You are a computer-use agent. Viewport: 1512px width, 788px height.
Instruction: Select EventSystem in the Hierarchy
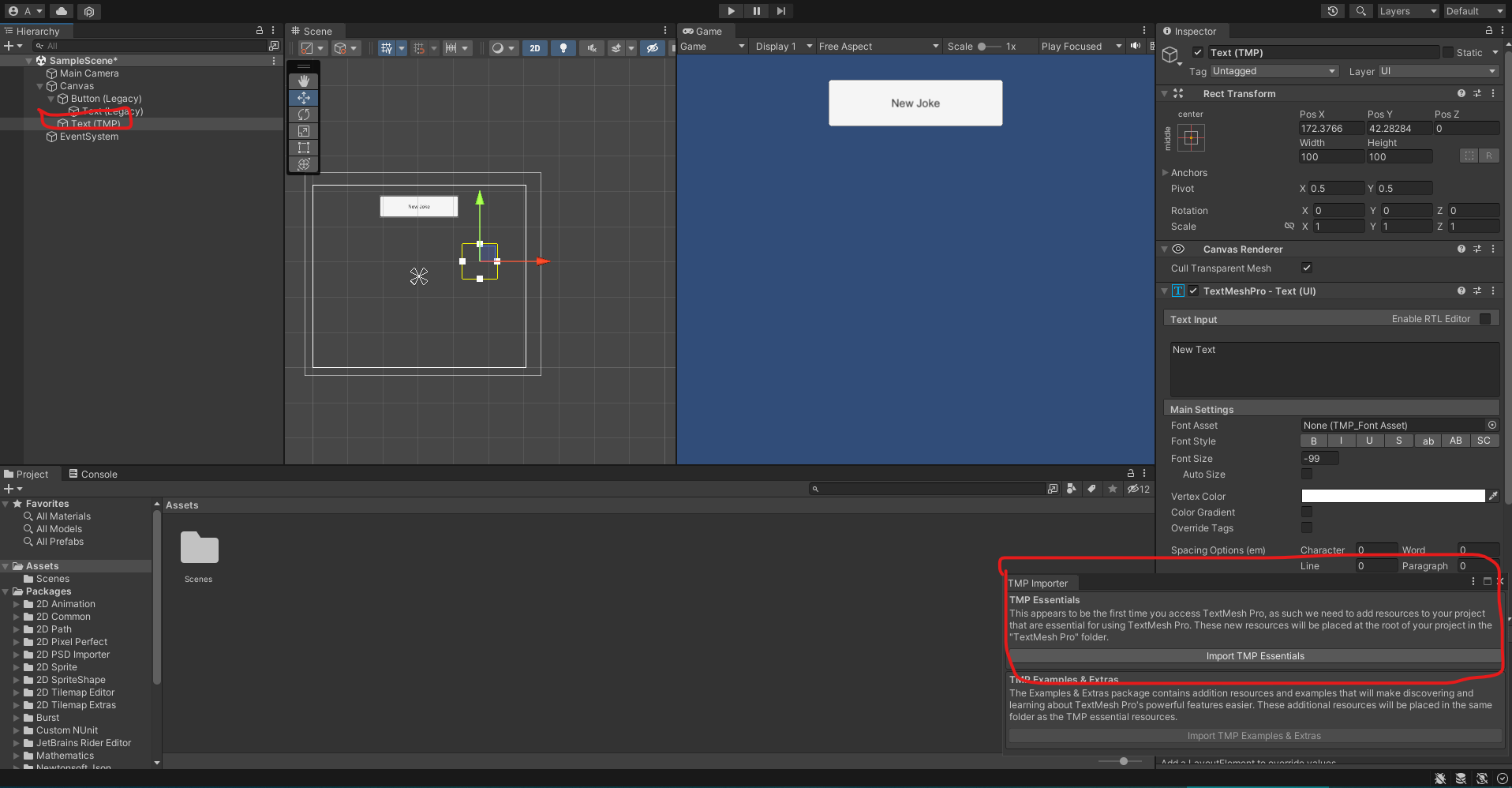(x=89, y=137)
